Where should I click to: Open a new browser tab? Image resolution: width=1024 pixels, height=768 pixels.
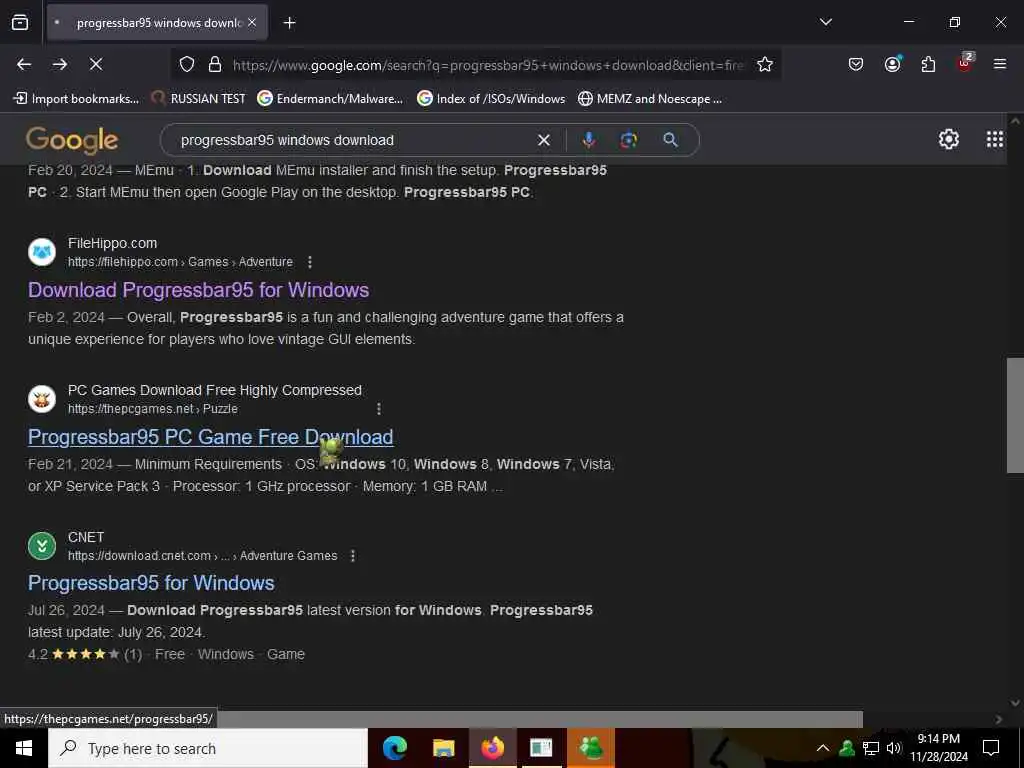(x=289, y=23)
